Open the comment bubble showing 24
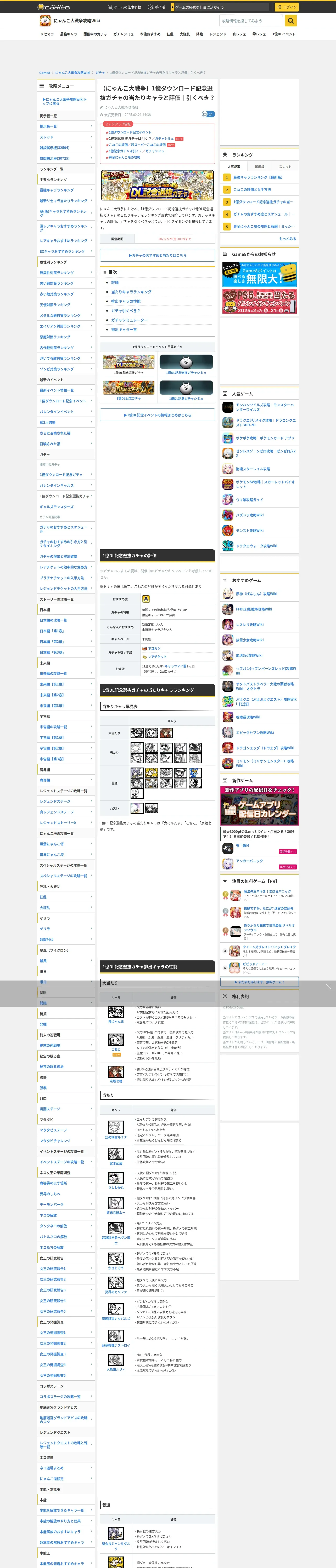The height and width of the screenshot is (1568, 336). coord(208,114)
